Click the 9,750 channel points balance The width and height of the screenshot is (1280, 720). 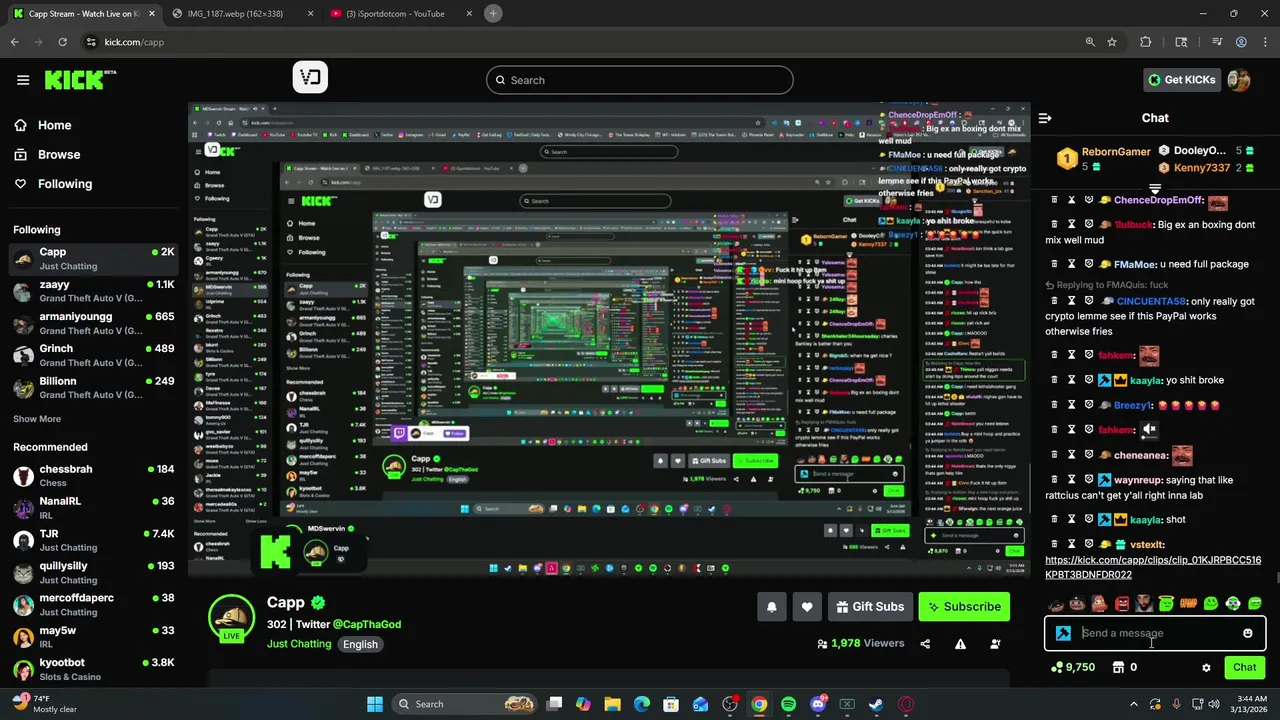coord(1072,667)
